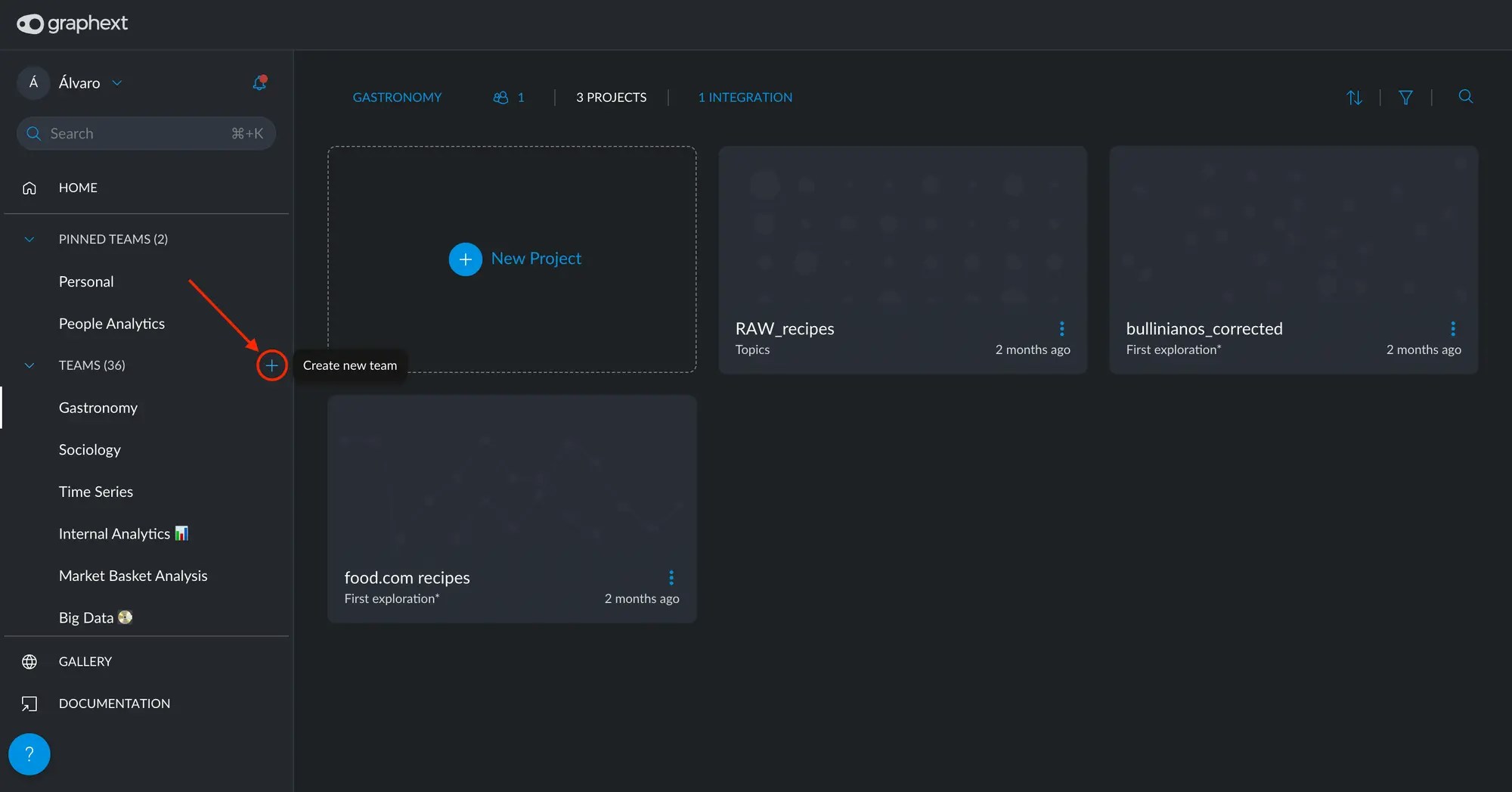1512x792 pixels.
Task: Collapse the PINNED TEAMS section
Action: tap(29, 238)
